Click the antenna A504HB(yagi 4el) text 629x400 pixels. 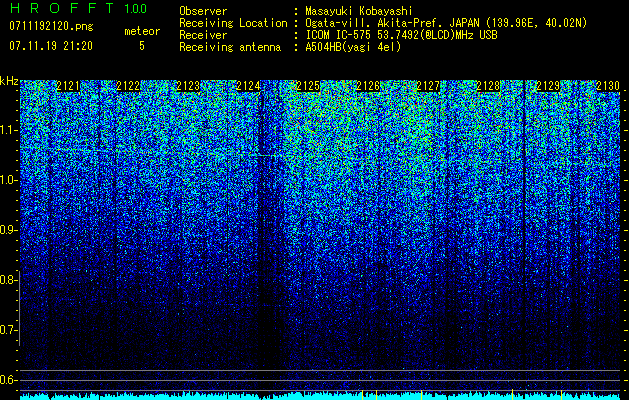point(353,47)
